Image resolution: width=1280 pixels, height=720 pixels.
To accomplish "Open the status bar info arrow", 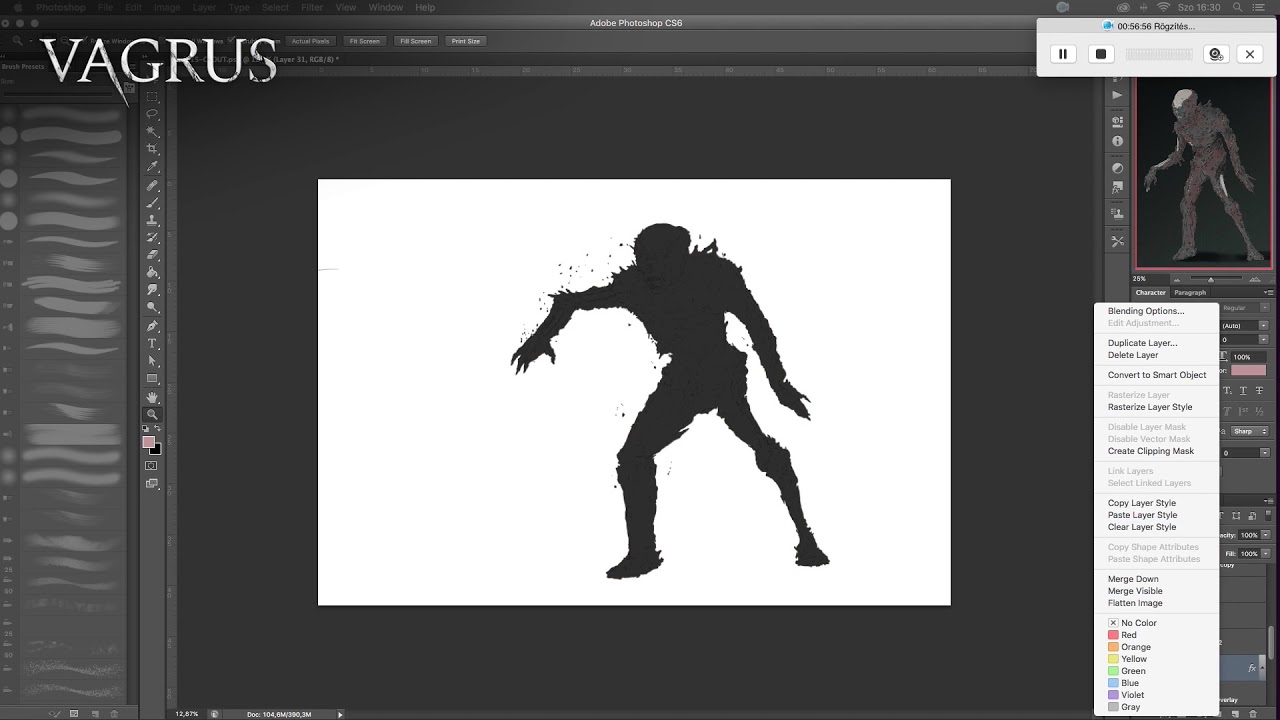I will (340, 714).
